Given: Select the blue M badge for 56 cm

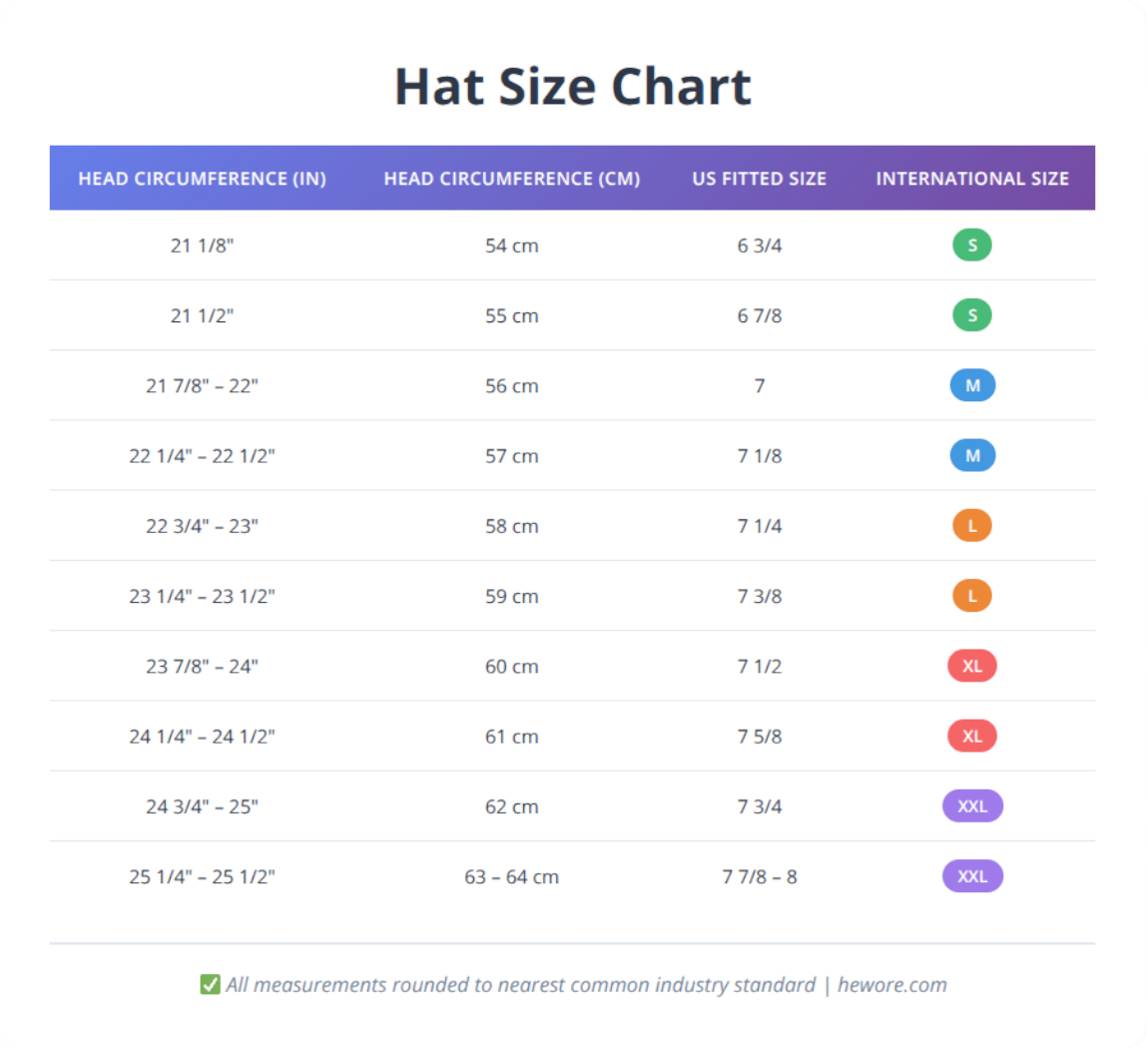Looking at the screenshot, I should (971, 385).
